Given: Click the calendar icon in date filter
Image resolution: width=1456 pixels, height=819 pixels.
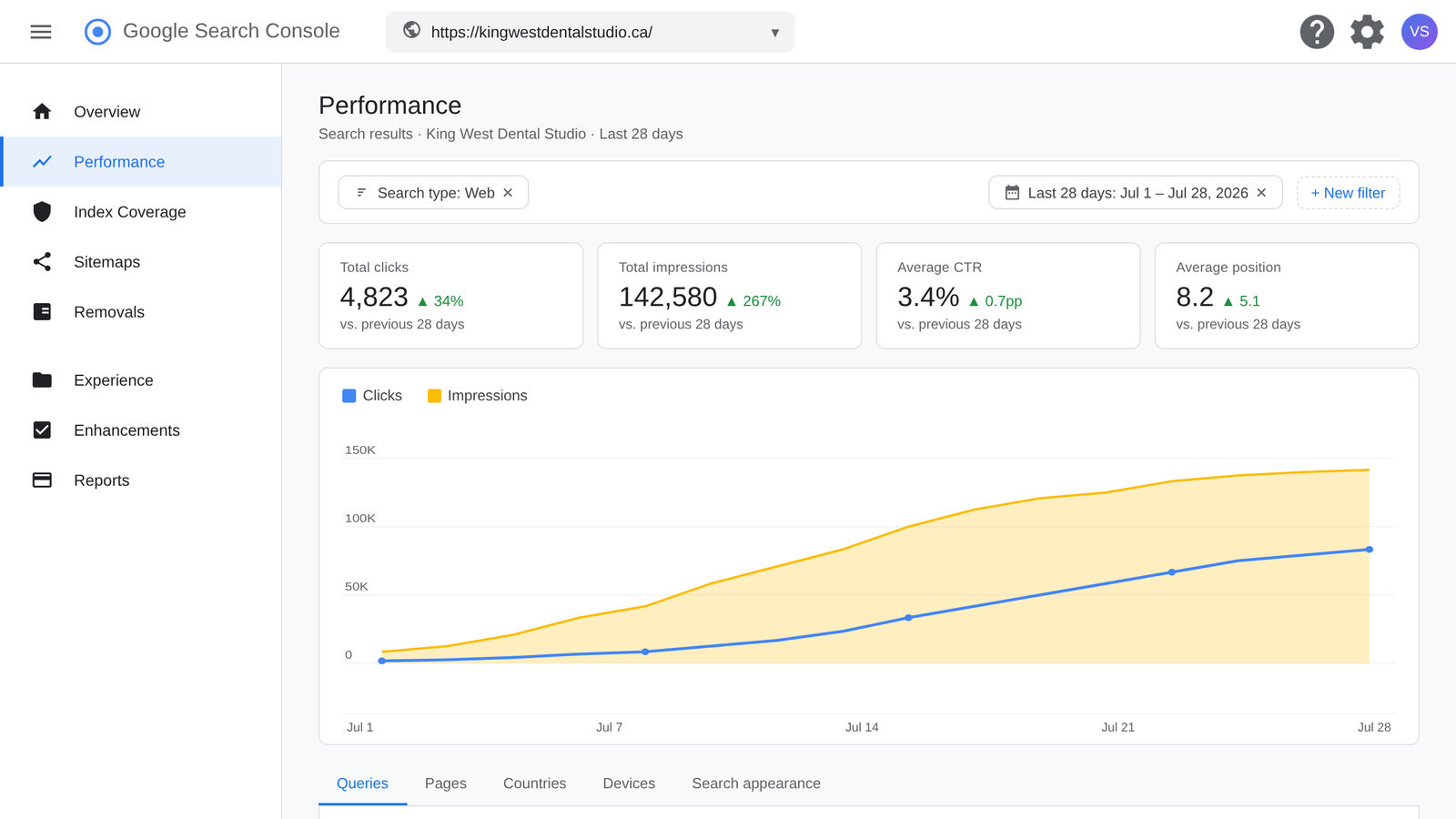Looking at the screenshot, I should pos(1012,193).
